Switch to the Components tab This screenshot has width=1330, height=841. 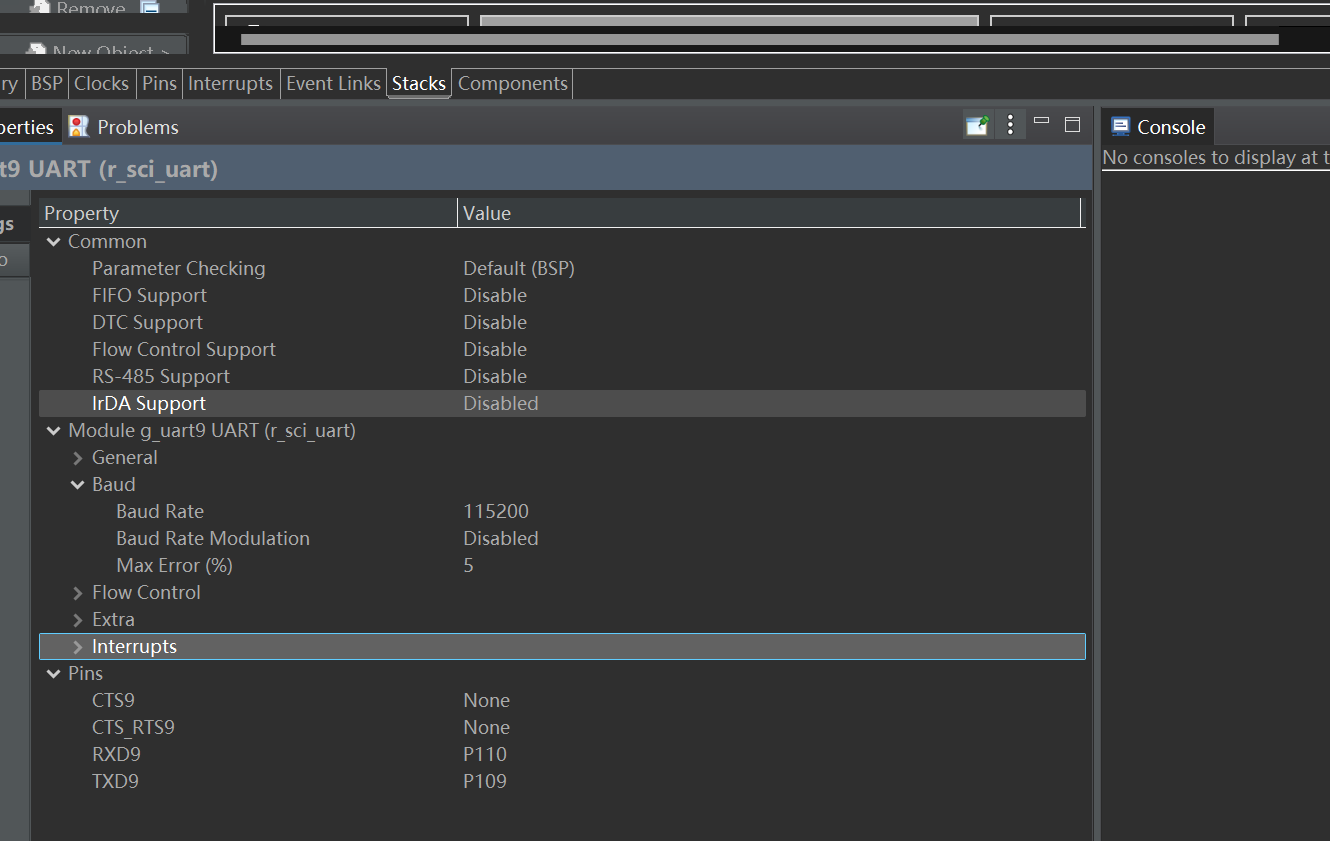coord(513,84)
